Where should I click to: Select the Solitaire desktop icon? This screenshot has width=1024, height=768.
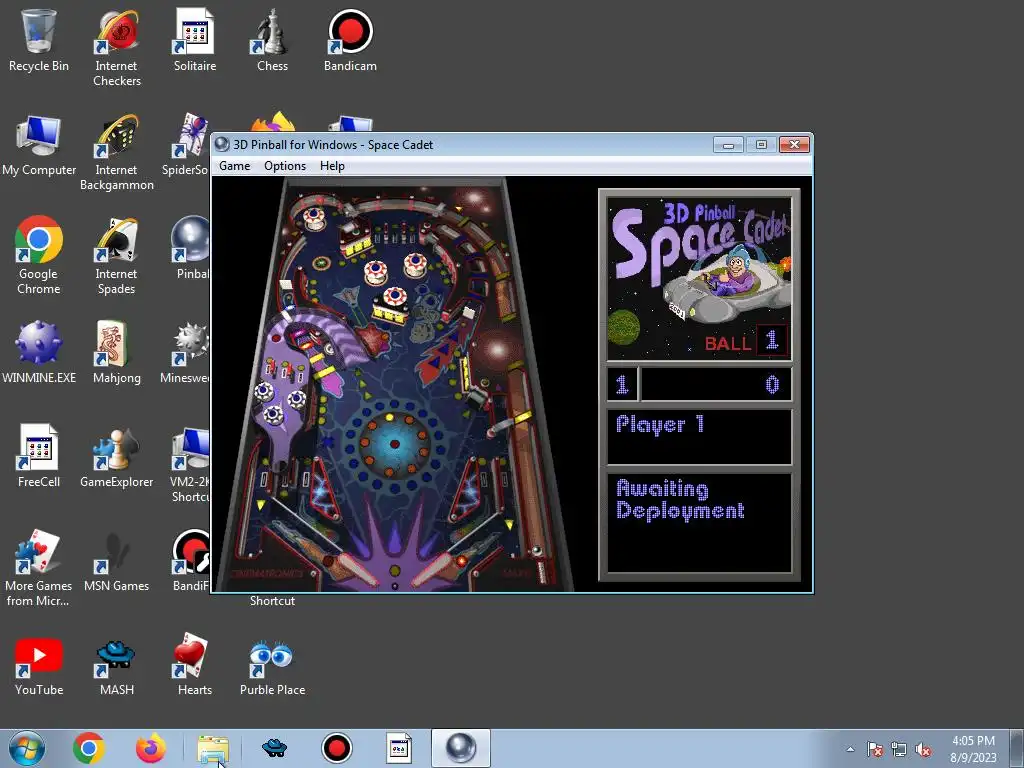point(195,40)
